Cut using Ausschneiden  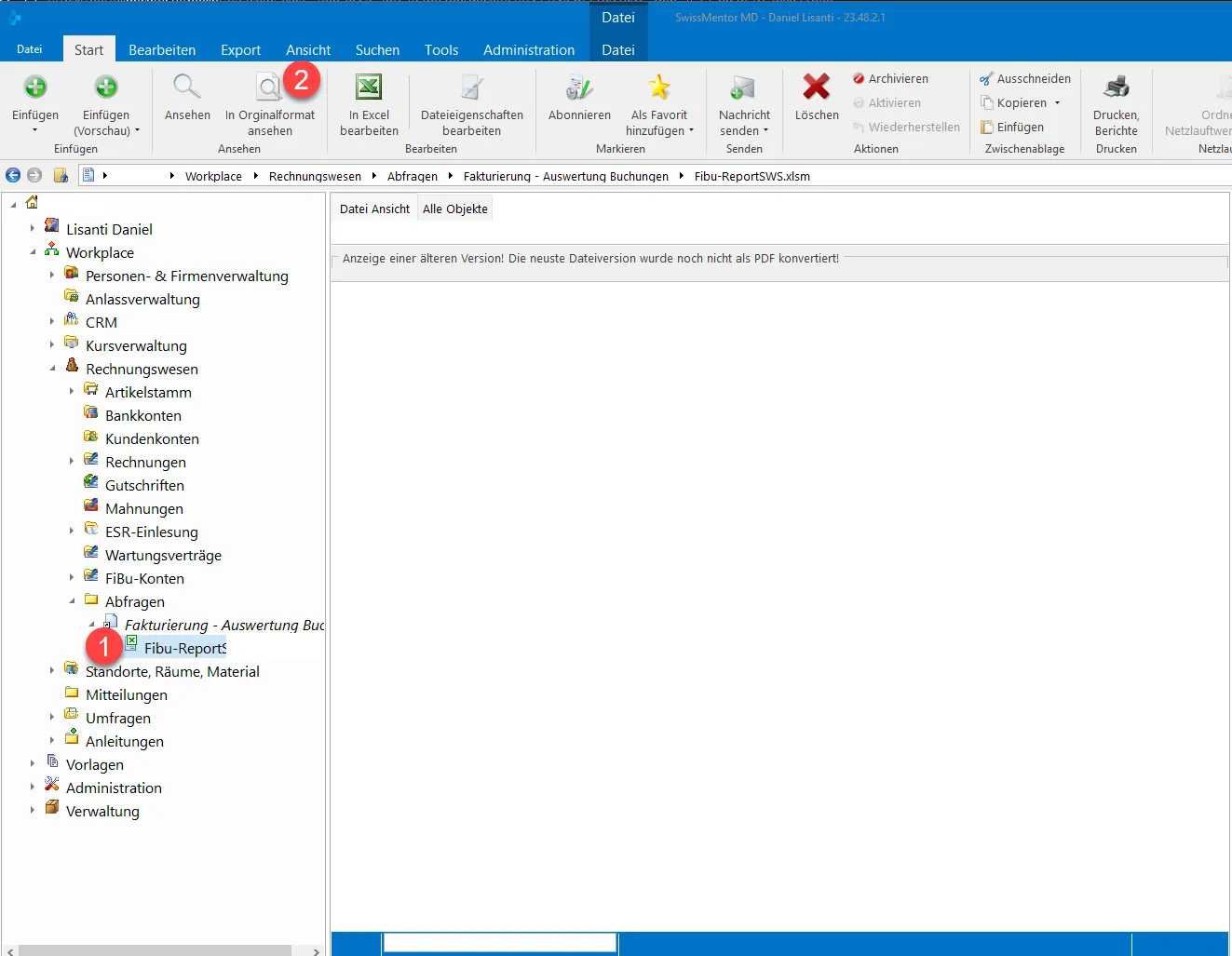[x=1024, y=79]
